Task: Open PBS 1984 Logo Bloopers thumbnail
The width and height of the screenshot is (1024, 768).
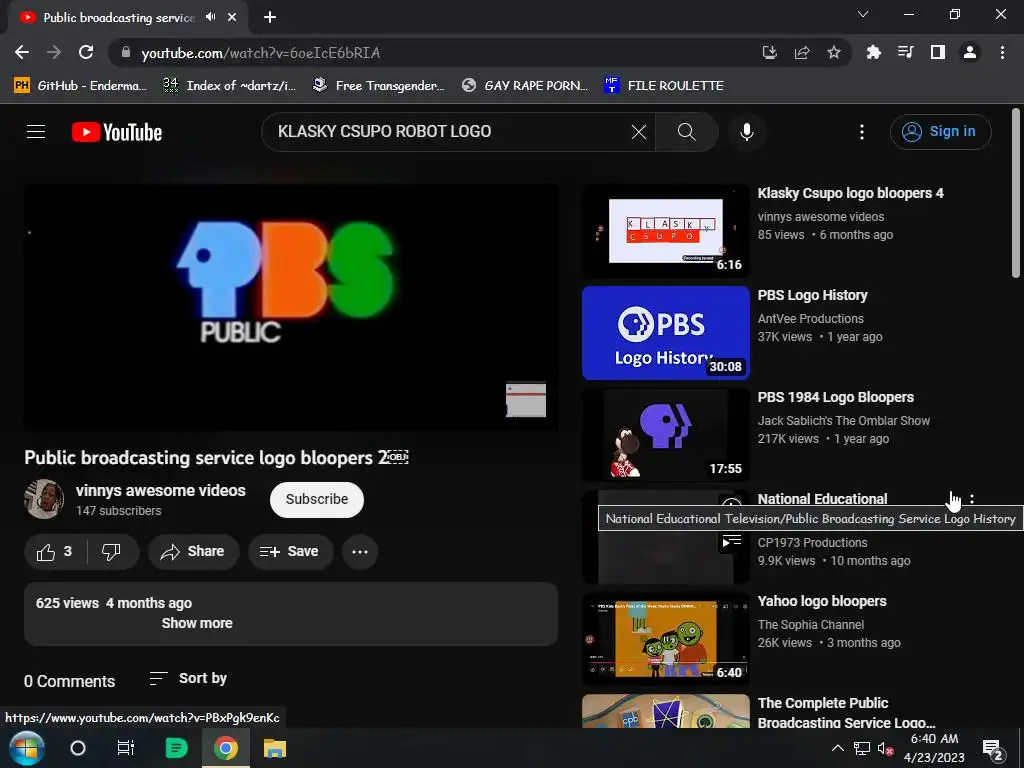Action: click(x=665, y=435)
